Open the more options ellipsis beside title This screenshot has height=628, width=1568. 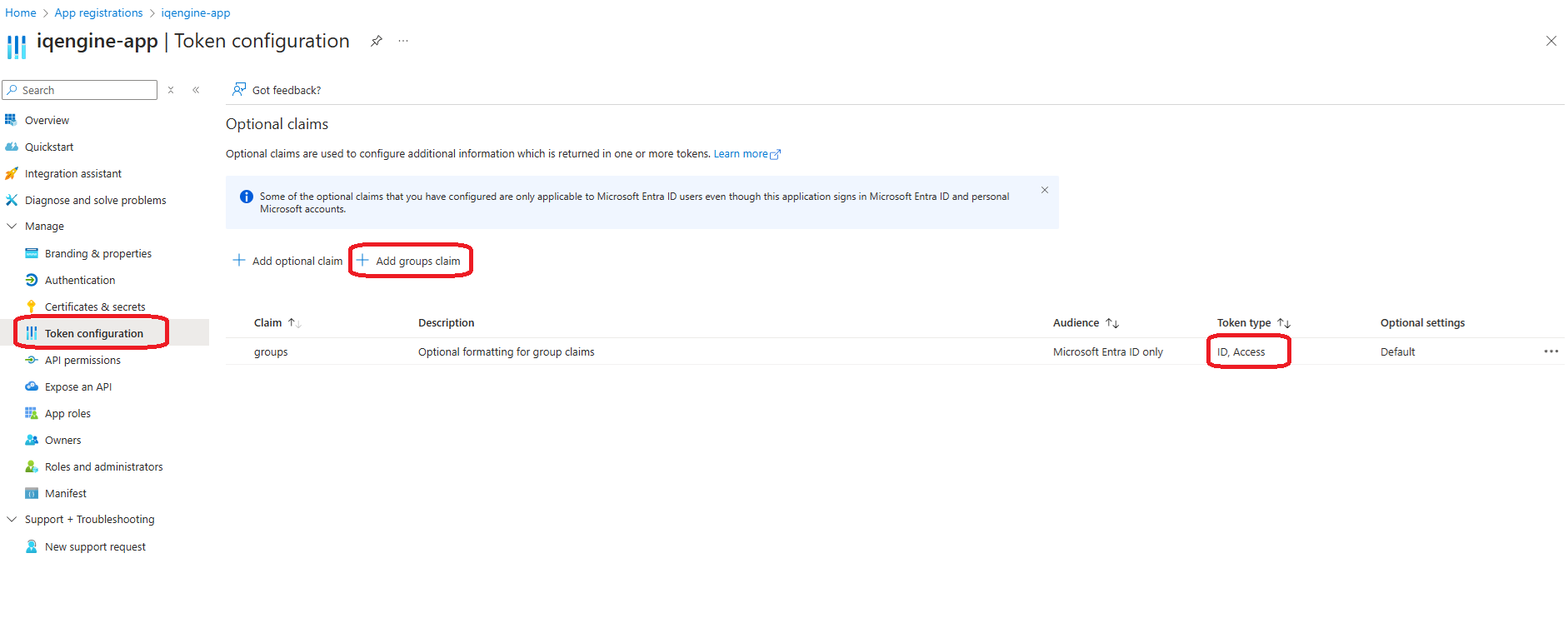click(x=403, y=41)
